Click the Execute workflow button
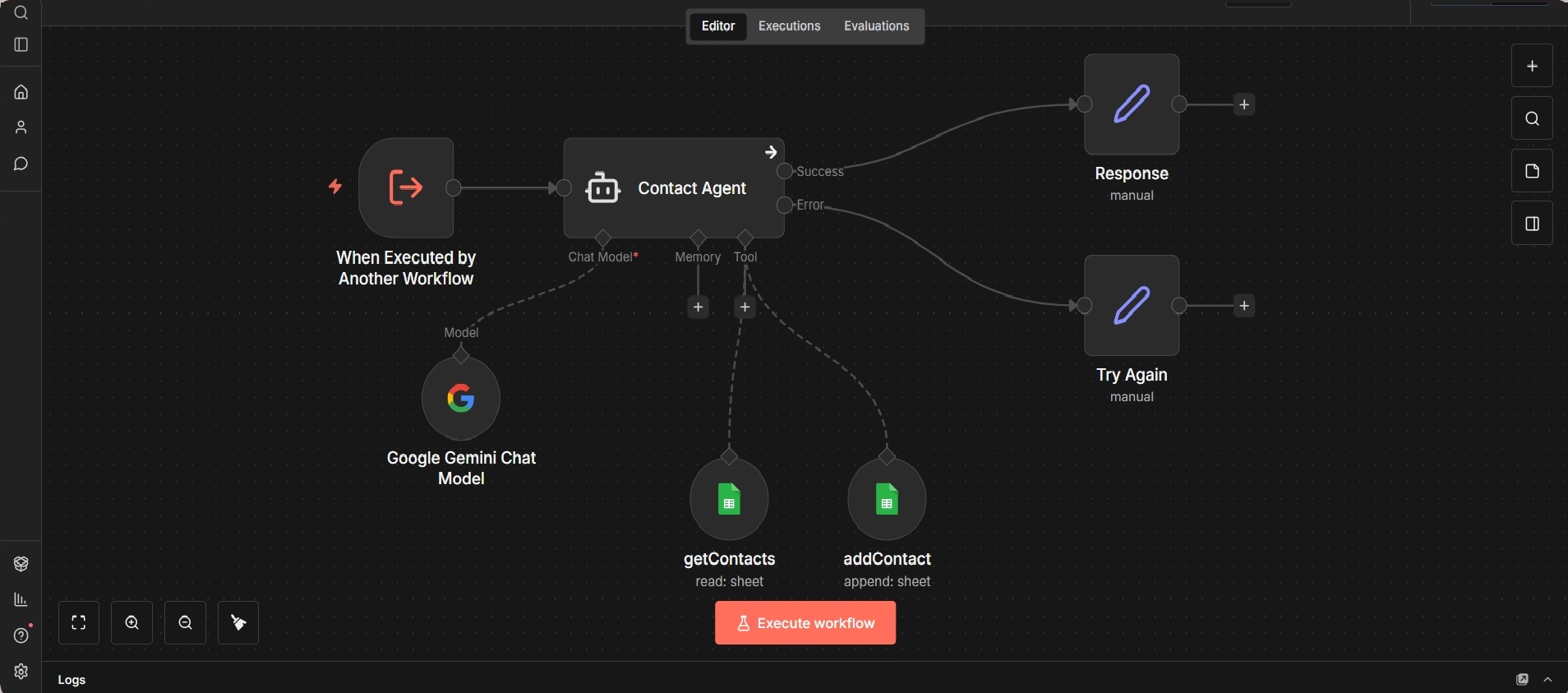Viewport: 1568px width, 693px height. 805,623
